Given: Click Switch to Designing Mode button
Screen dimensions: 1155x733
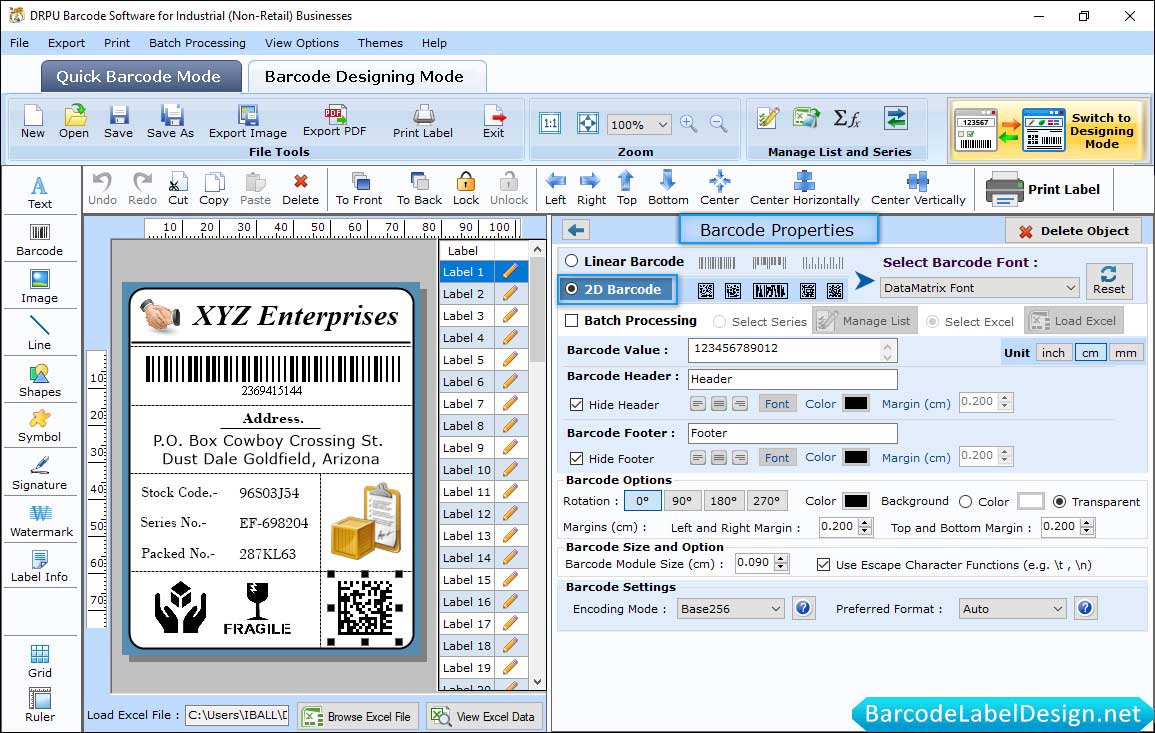Looking at the screenshot, I should click(1048, 130).
